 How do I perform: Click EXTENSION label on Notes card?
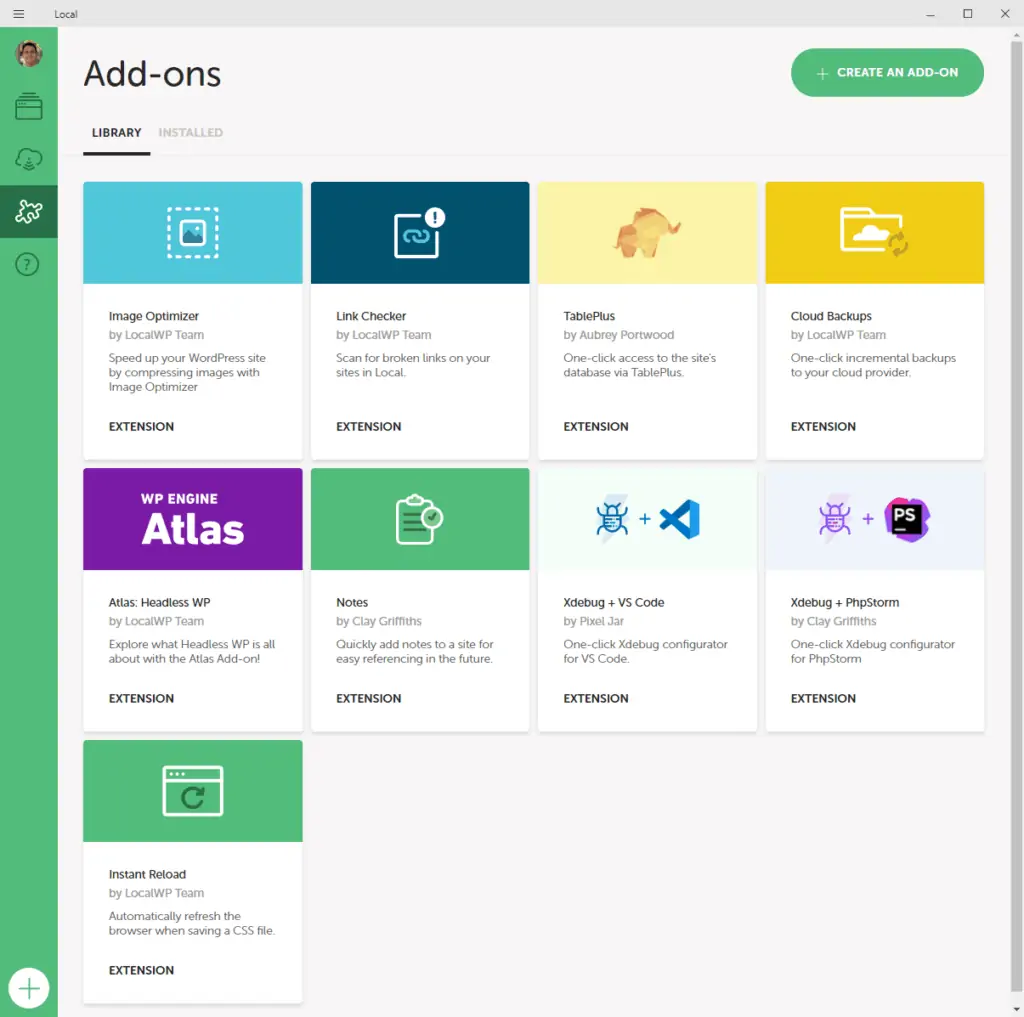click(x=368, y=698)
